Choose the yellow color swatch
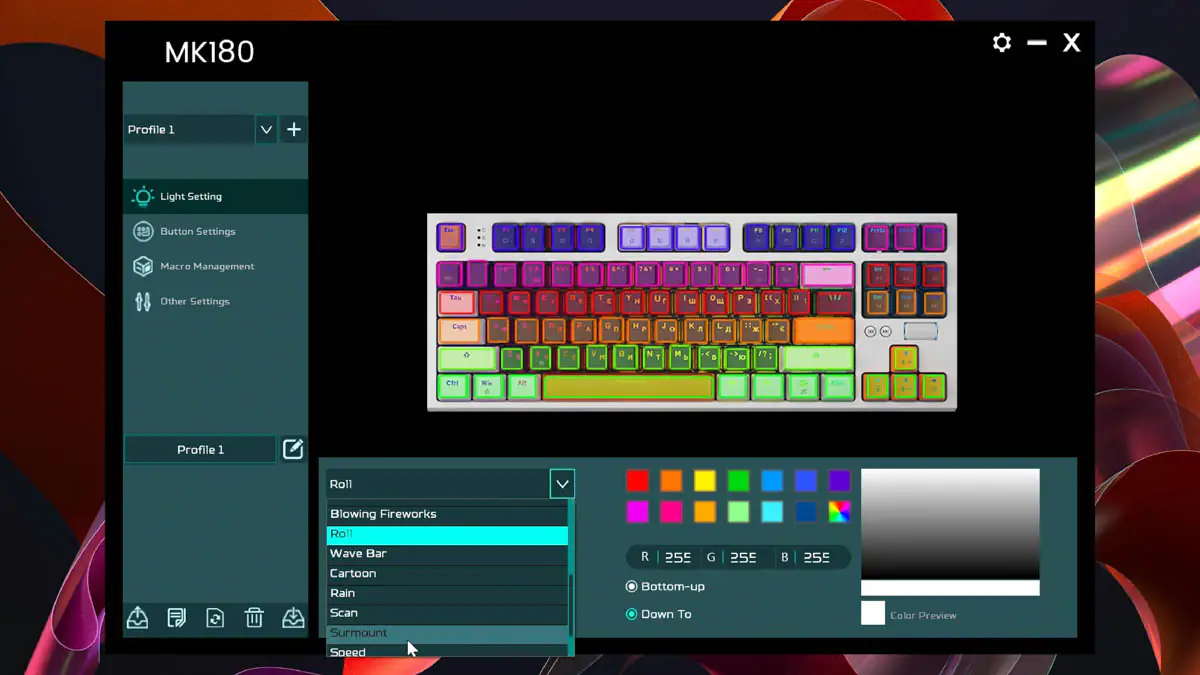1200x675 pixels. click(705, 480)
